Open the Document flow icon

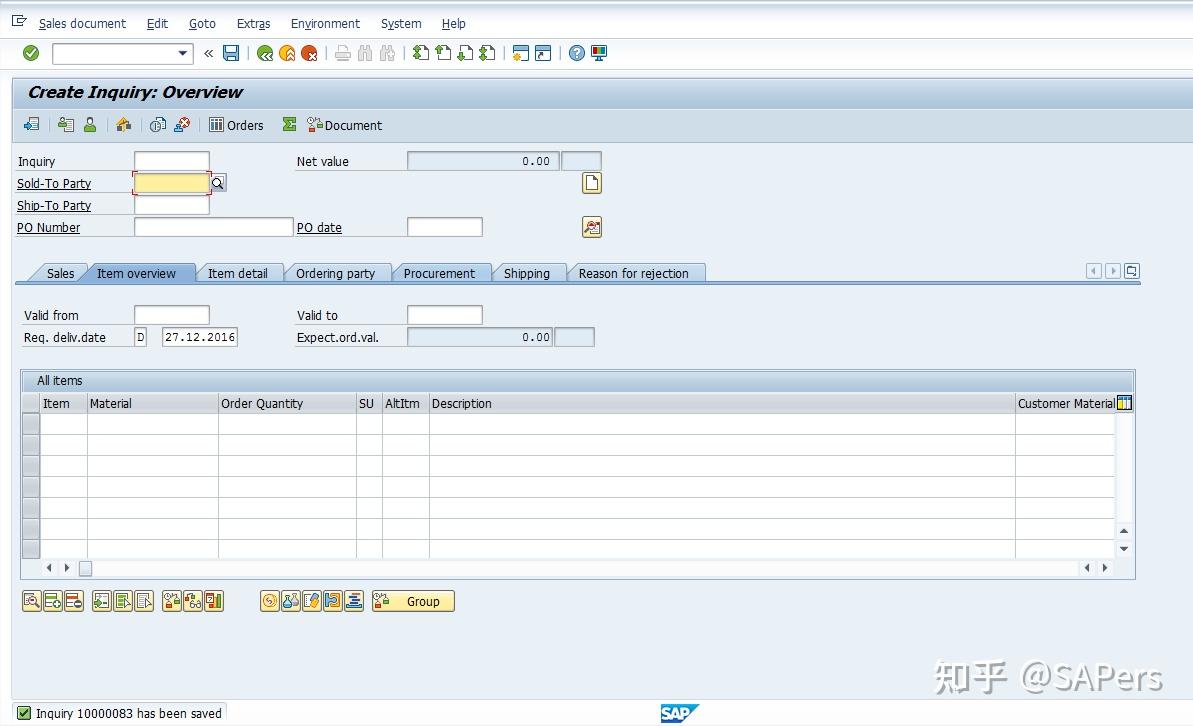coord(157,125)
